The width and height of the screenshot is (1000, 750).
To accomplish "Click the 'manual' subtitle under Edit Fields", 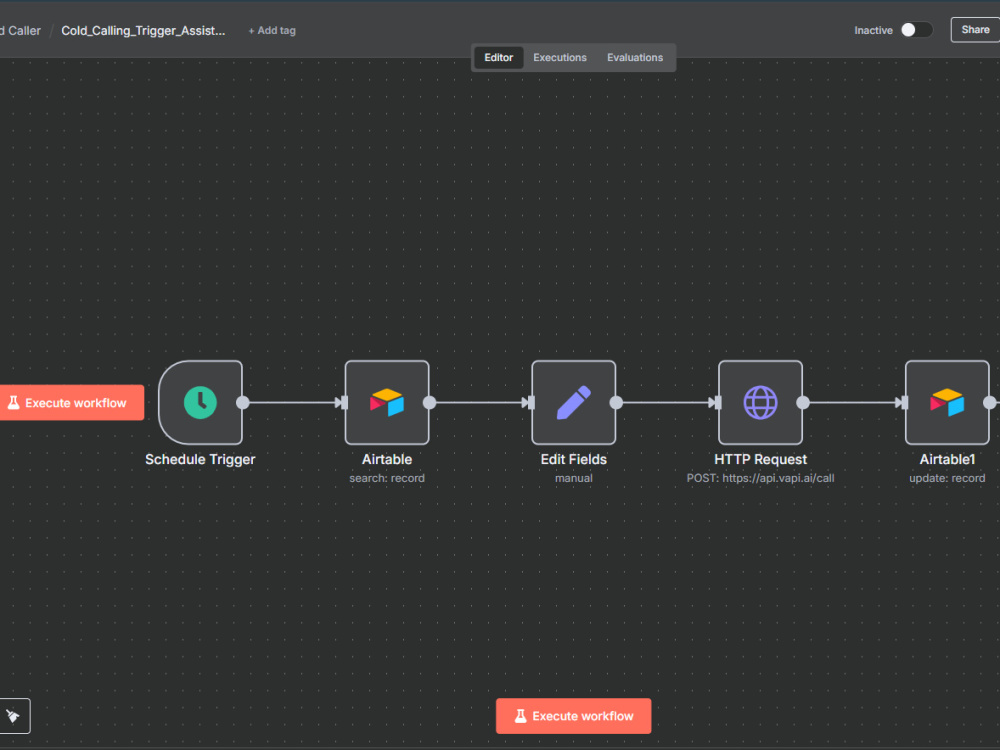I will [574, 478].
